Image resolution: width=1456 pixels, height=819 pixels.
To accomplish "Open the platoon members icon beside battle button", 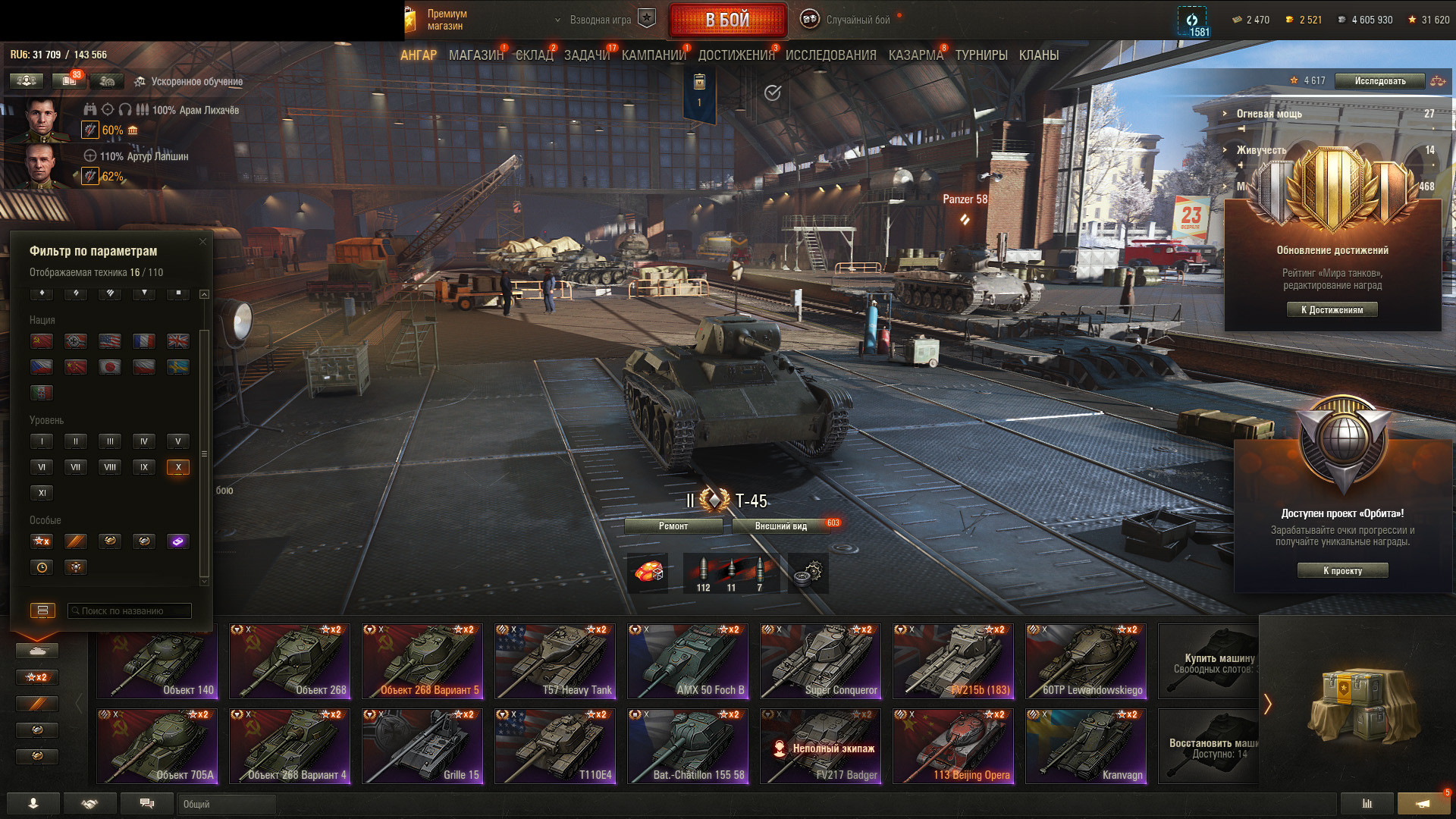I will 647,19.
